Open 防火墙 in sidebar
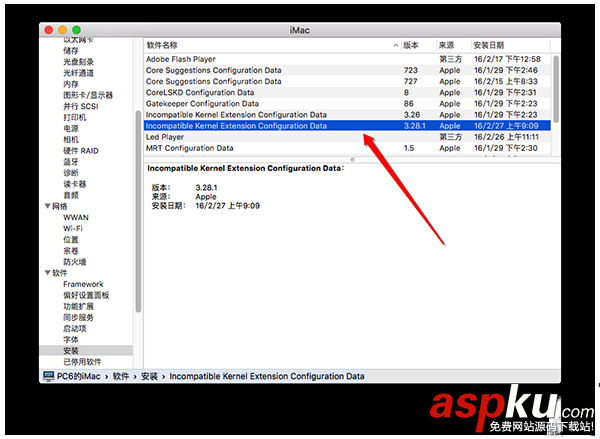This screenshot has width=600, height=439. (75, 261)
